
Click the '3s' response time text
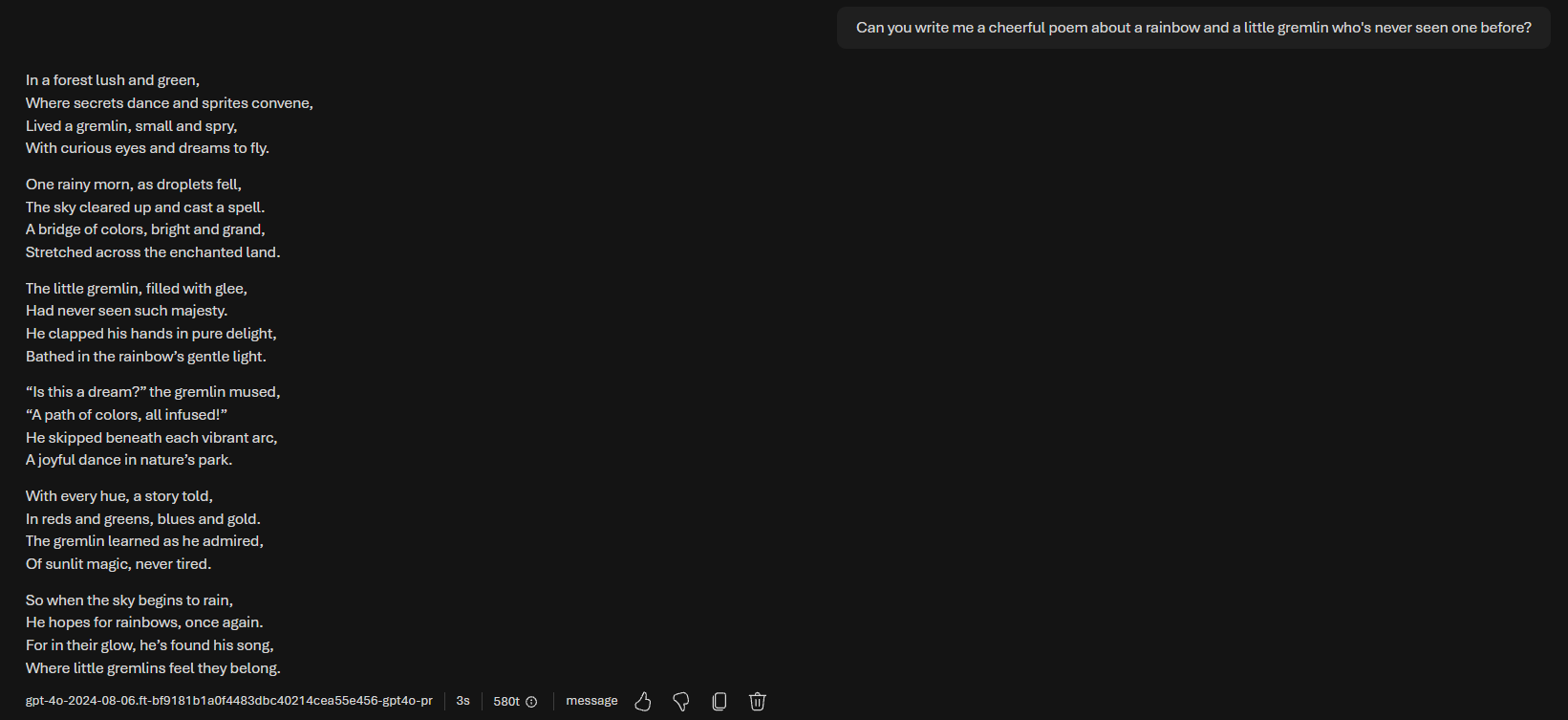[x=462, y=701]
